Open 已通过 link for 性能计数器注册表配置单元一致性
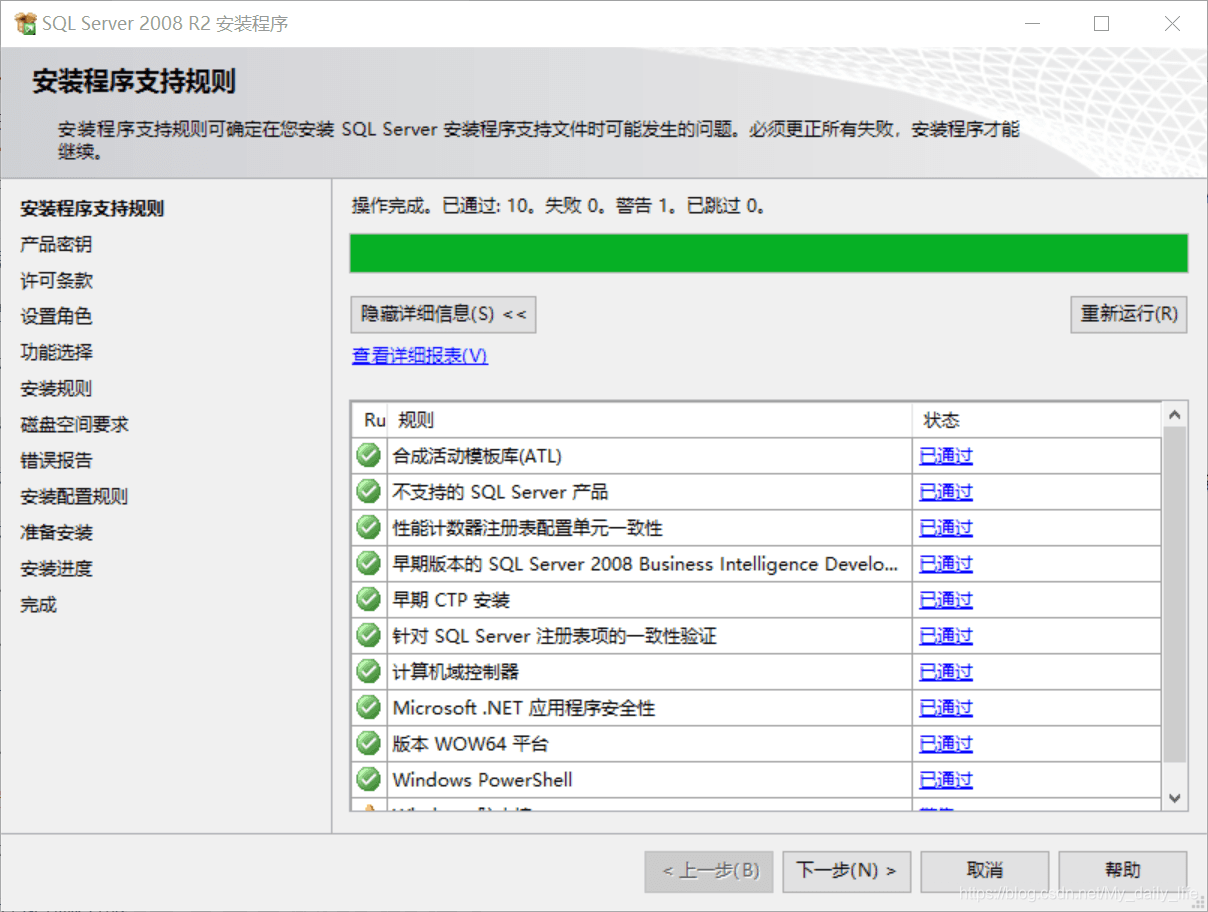 pos(946,528)
